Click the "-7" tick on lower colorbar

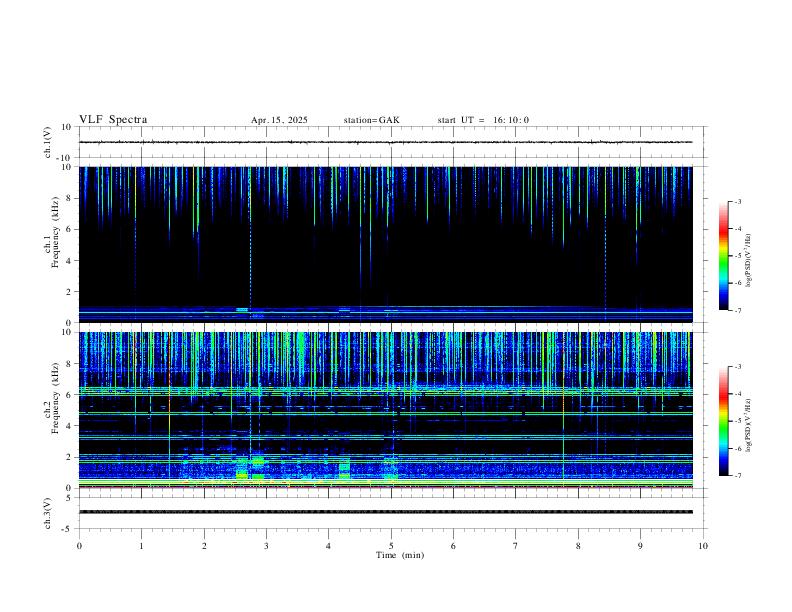click(x=737, y=476)
